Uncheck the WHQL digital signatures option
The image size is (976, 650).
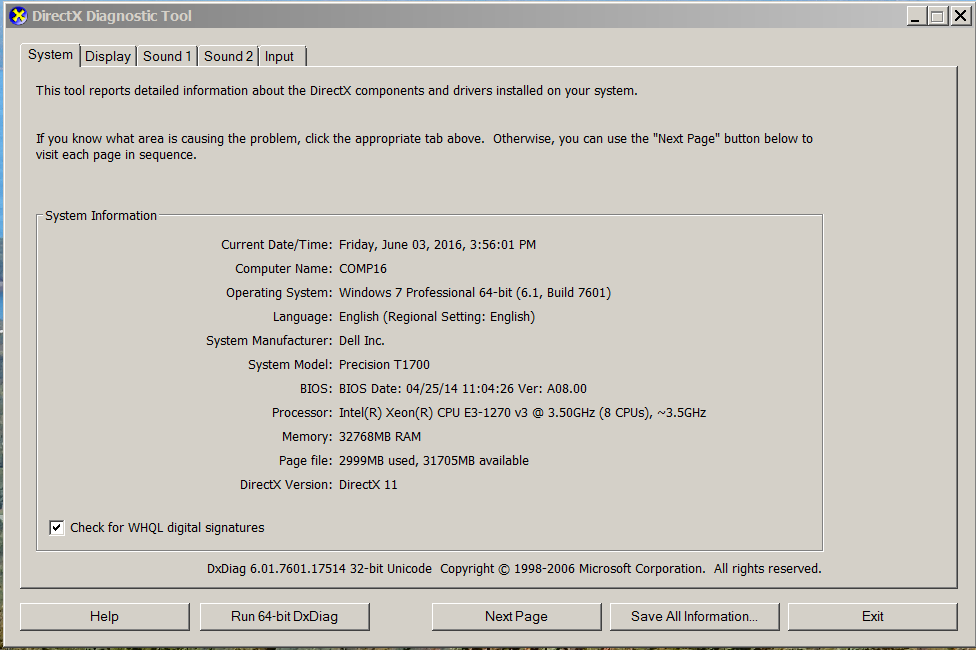pyautogui.click(x=56, y=527)
